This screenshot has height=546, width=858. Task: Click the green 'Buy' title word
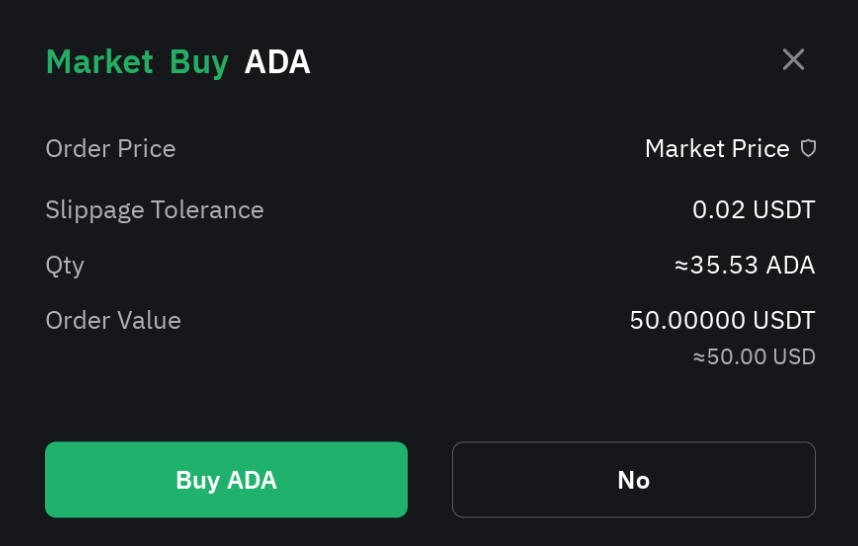(199, 62)
